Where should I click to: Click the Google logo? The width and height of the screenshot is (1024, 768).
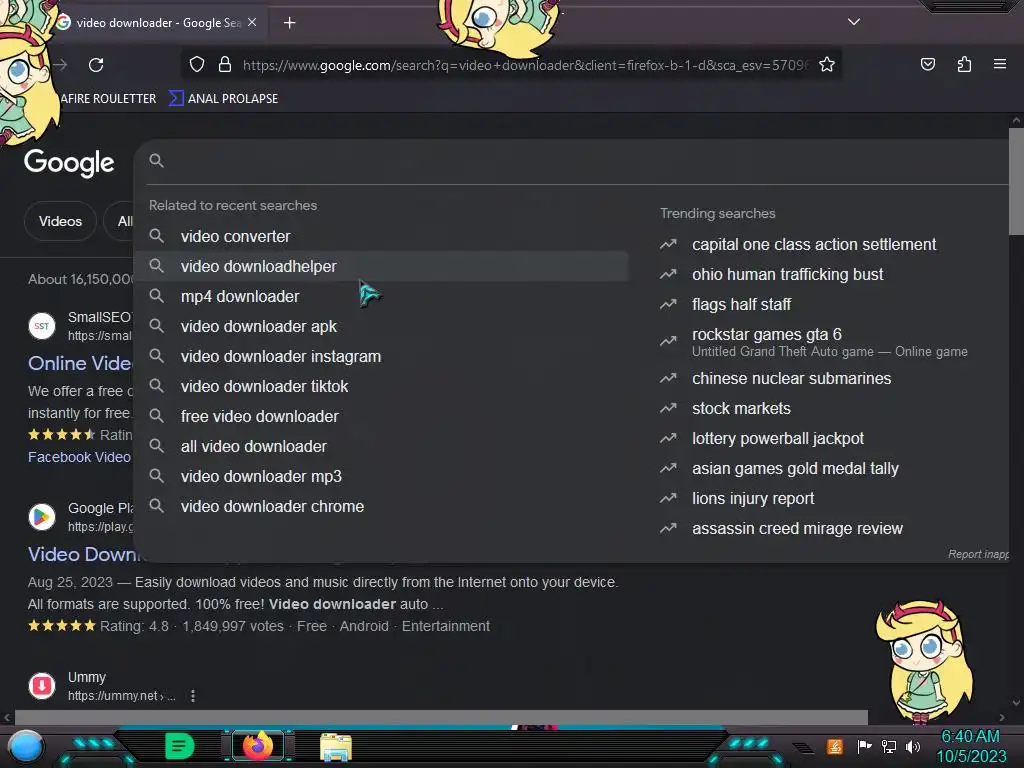click(69, 163)
